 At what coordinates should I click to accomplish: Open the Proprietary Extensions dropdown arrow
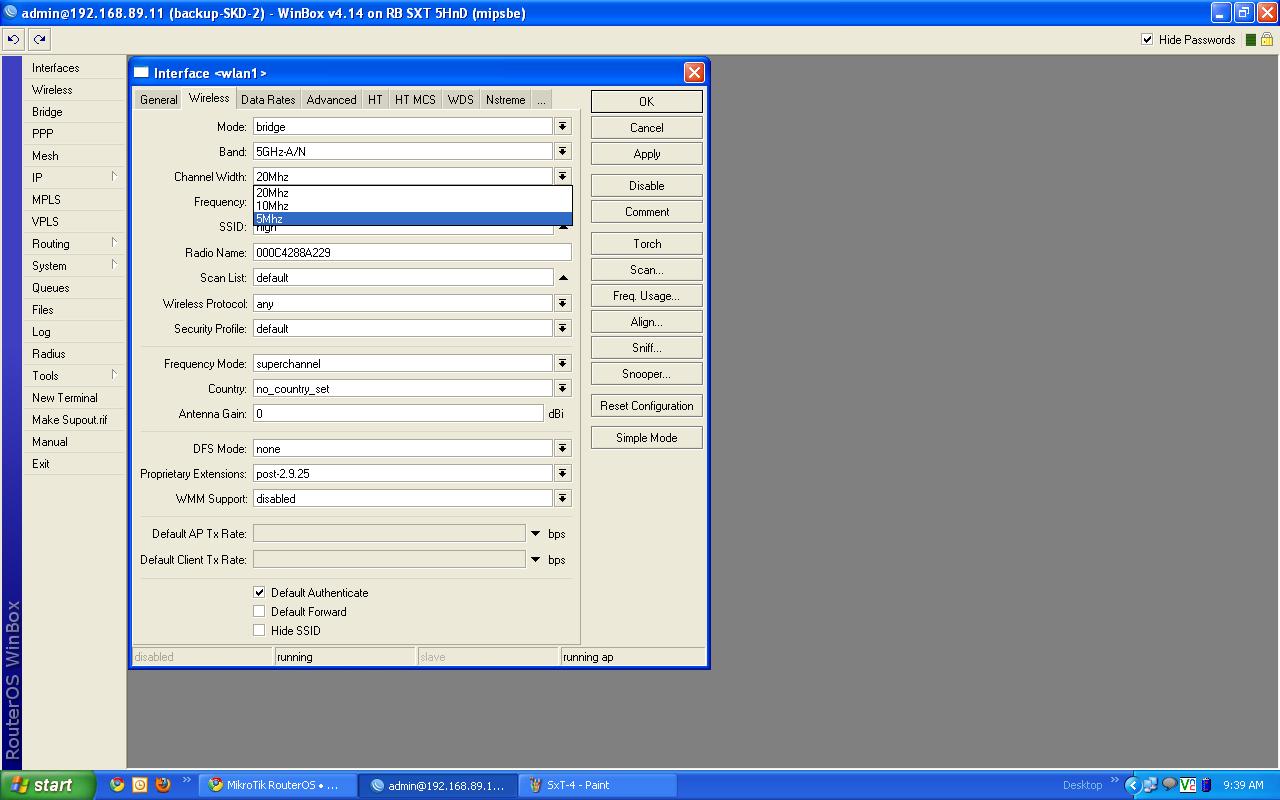(x=563, y=473)
